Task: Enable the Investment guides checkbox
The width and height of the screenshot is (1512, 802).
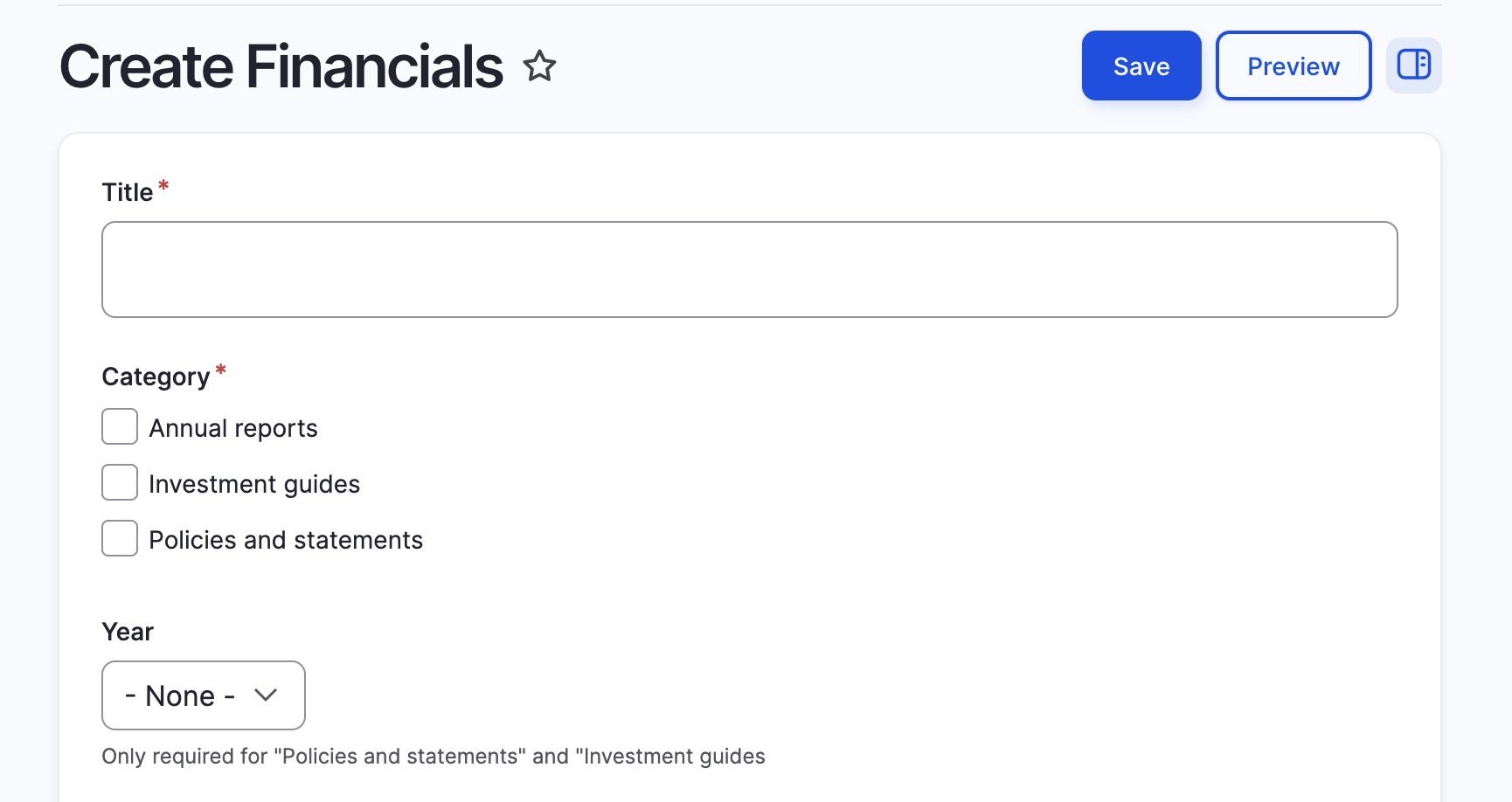Action: pos(120,483)
